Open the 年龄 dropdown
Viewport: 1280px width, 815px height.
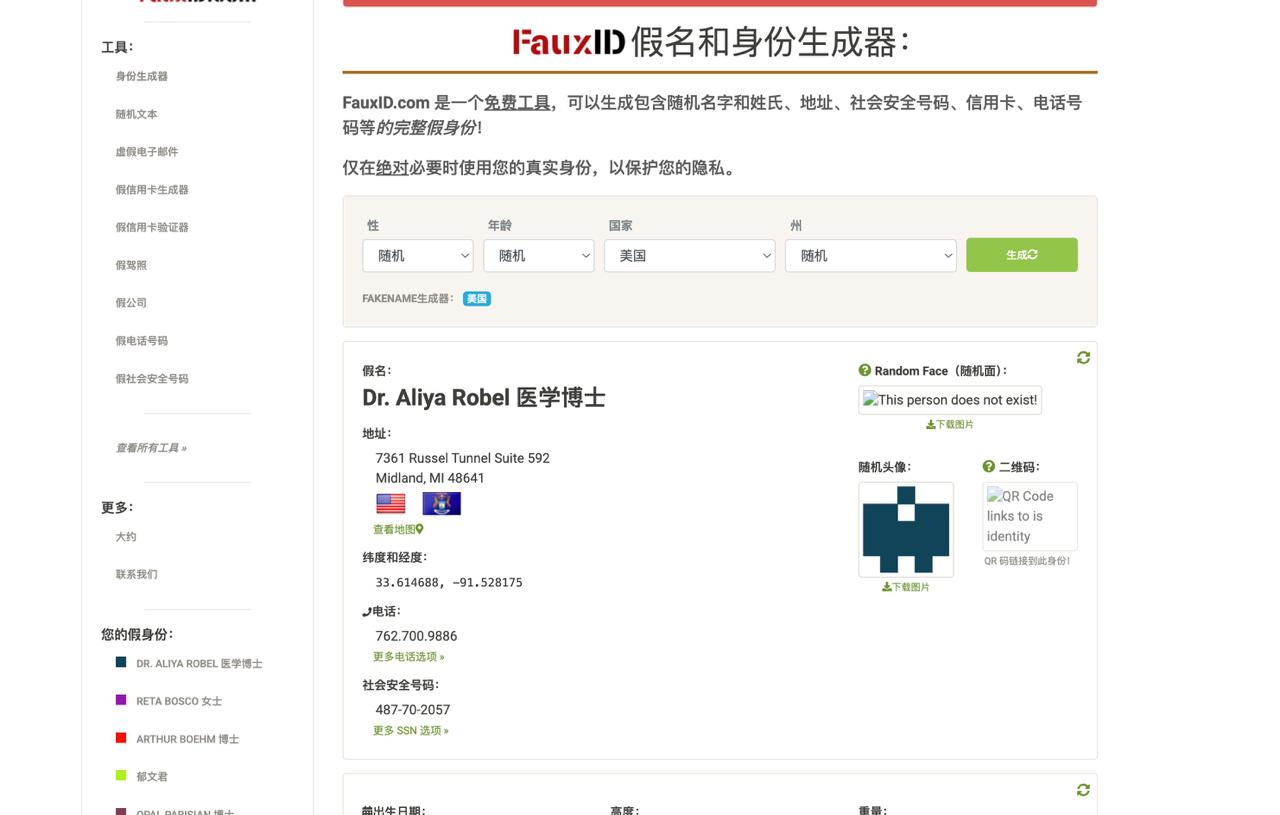[538, 255]
